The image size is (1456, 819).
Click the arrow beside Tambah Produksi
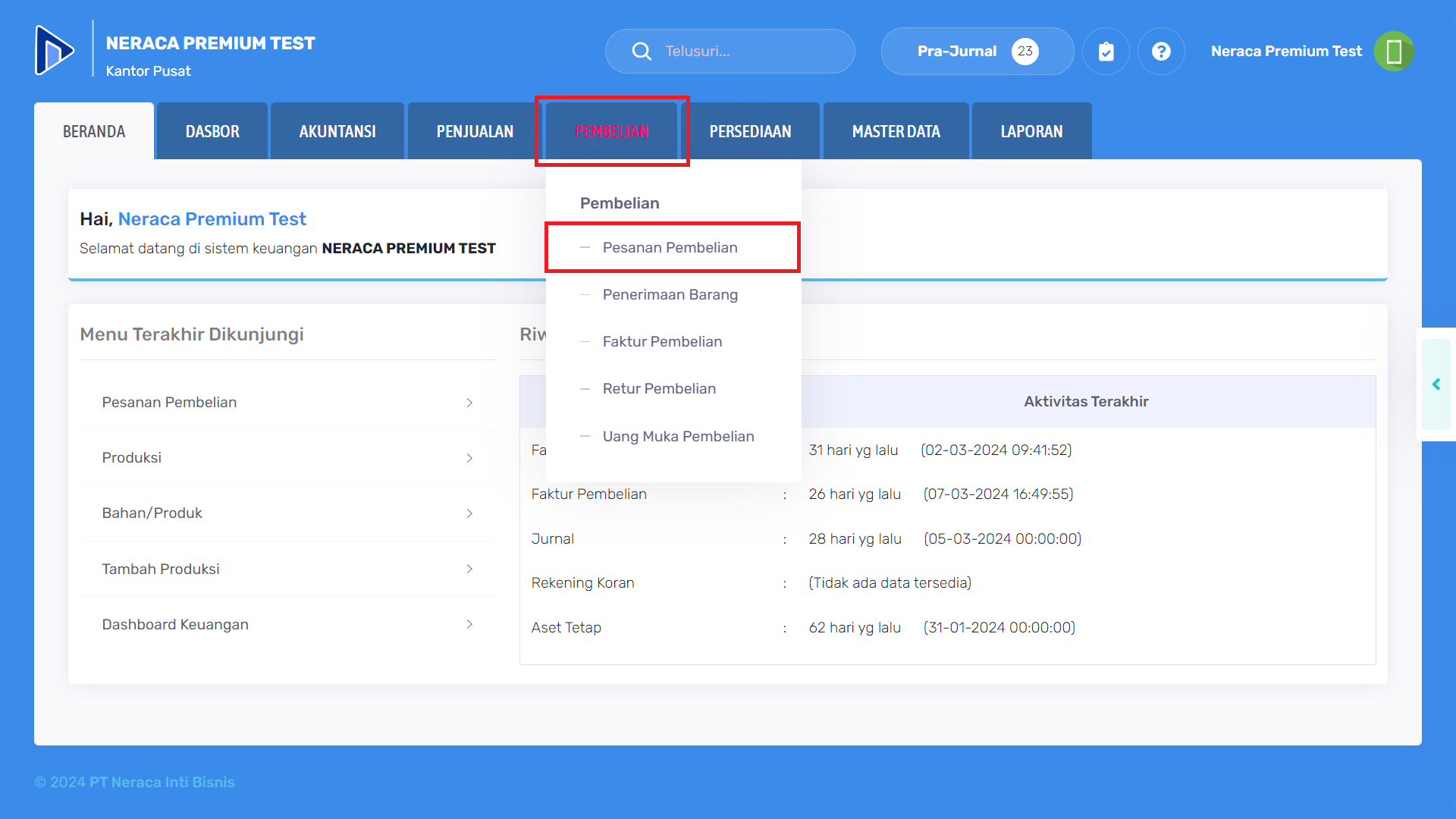click(x=469, y=569)
